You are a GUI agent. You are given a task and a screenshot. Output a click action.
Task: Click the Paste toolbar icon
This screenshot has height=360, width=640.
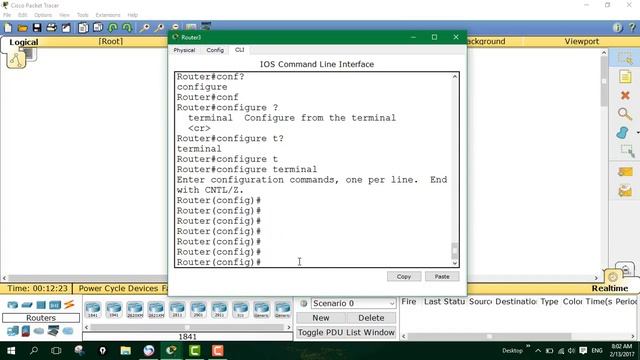(98, 28)
